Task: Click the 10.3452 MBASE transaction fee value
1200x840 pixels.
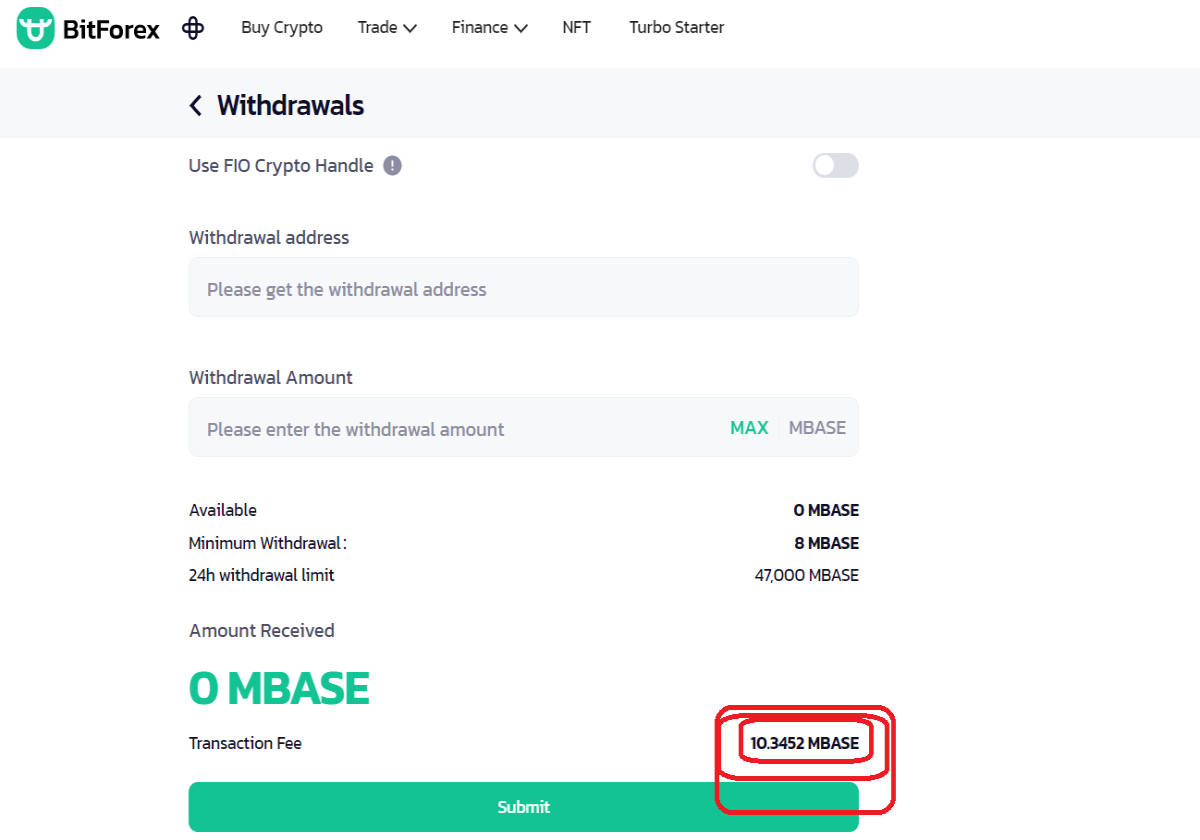Action: (x=805, y=744)
